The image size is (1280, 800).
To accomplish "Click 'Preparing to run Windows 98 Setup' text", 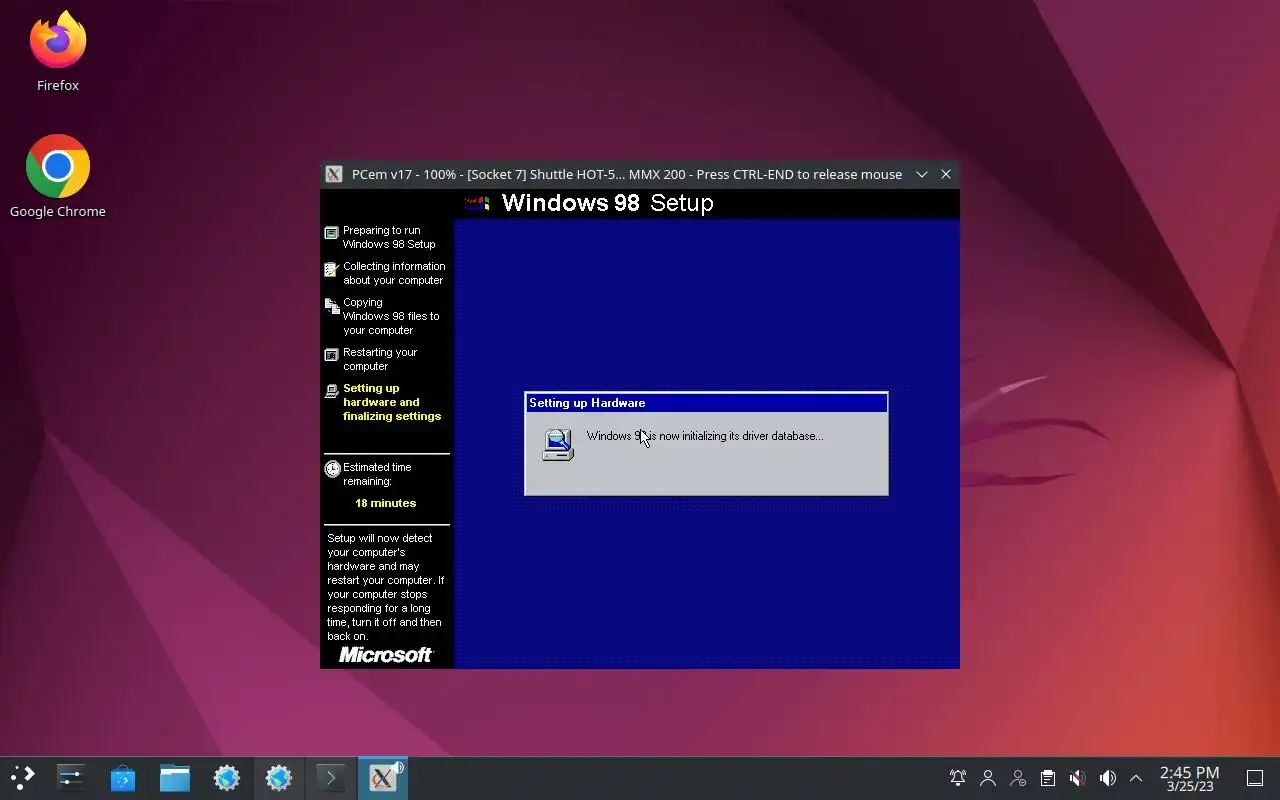I will click(389, 237).
